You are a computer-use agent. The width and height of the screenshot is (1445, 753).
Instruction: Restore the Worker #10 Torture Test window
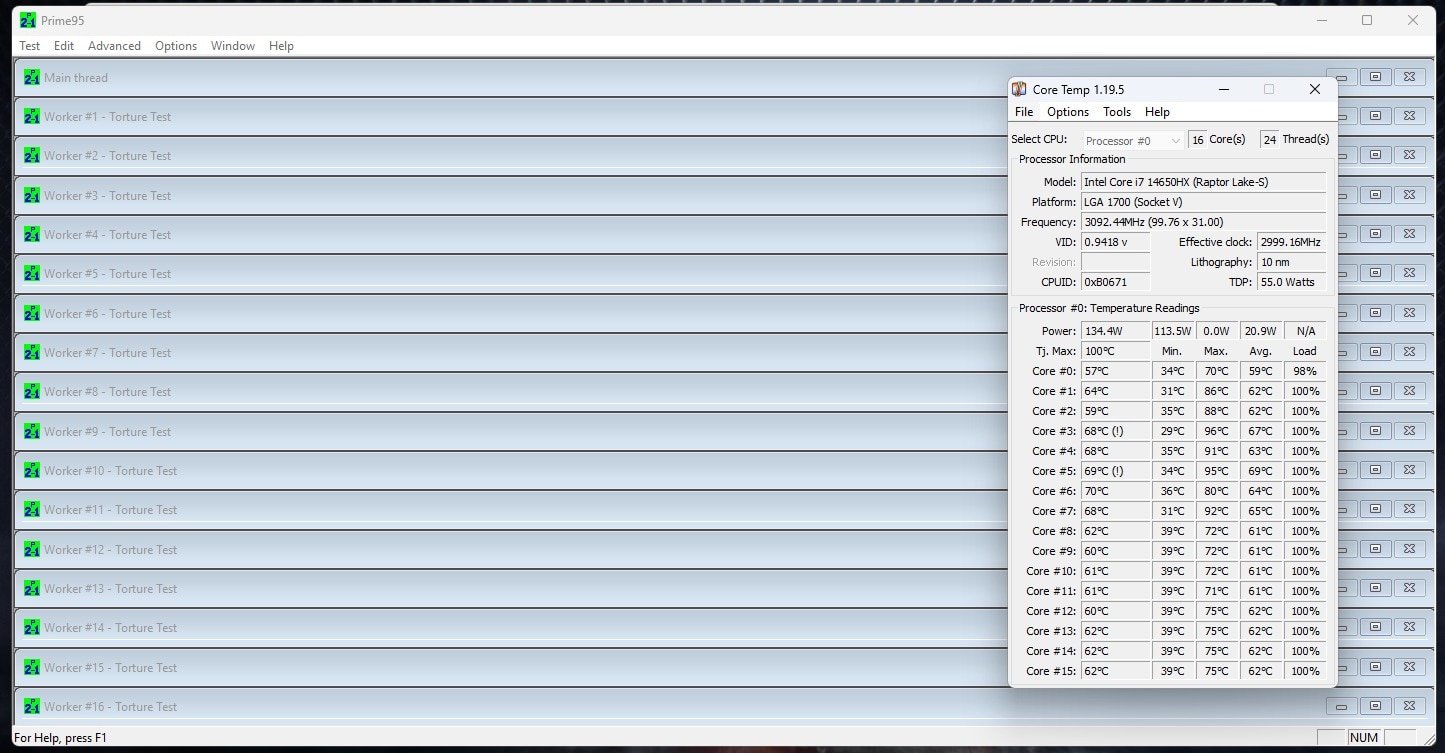[x=1375, y=470]
